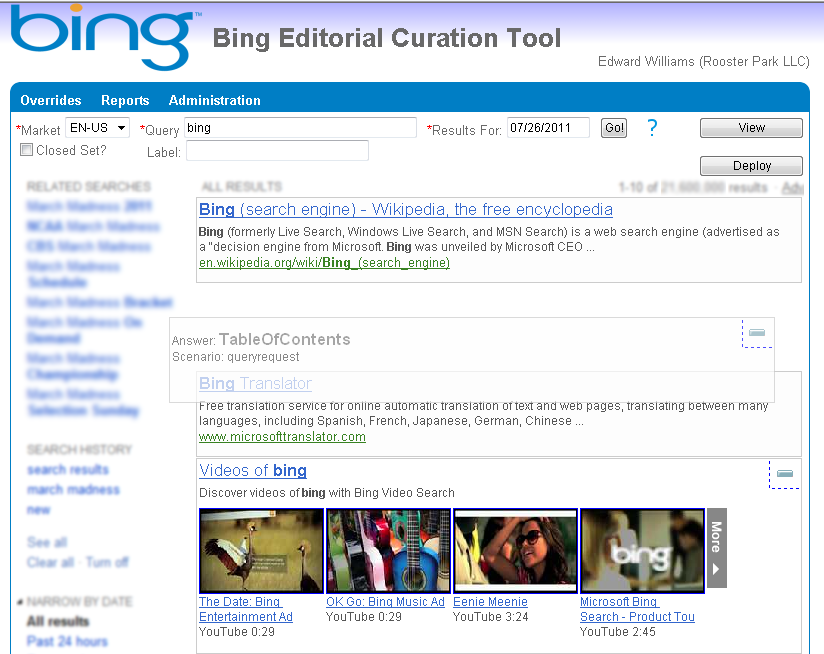Click the 'Bing Editorial Curation Tool' title

[x=387, y=38]
